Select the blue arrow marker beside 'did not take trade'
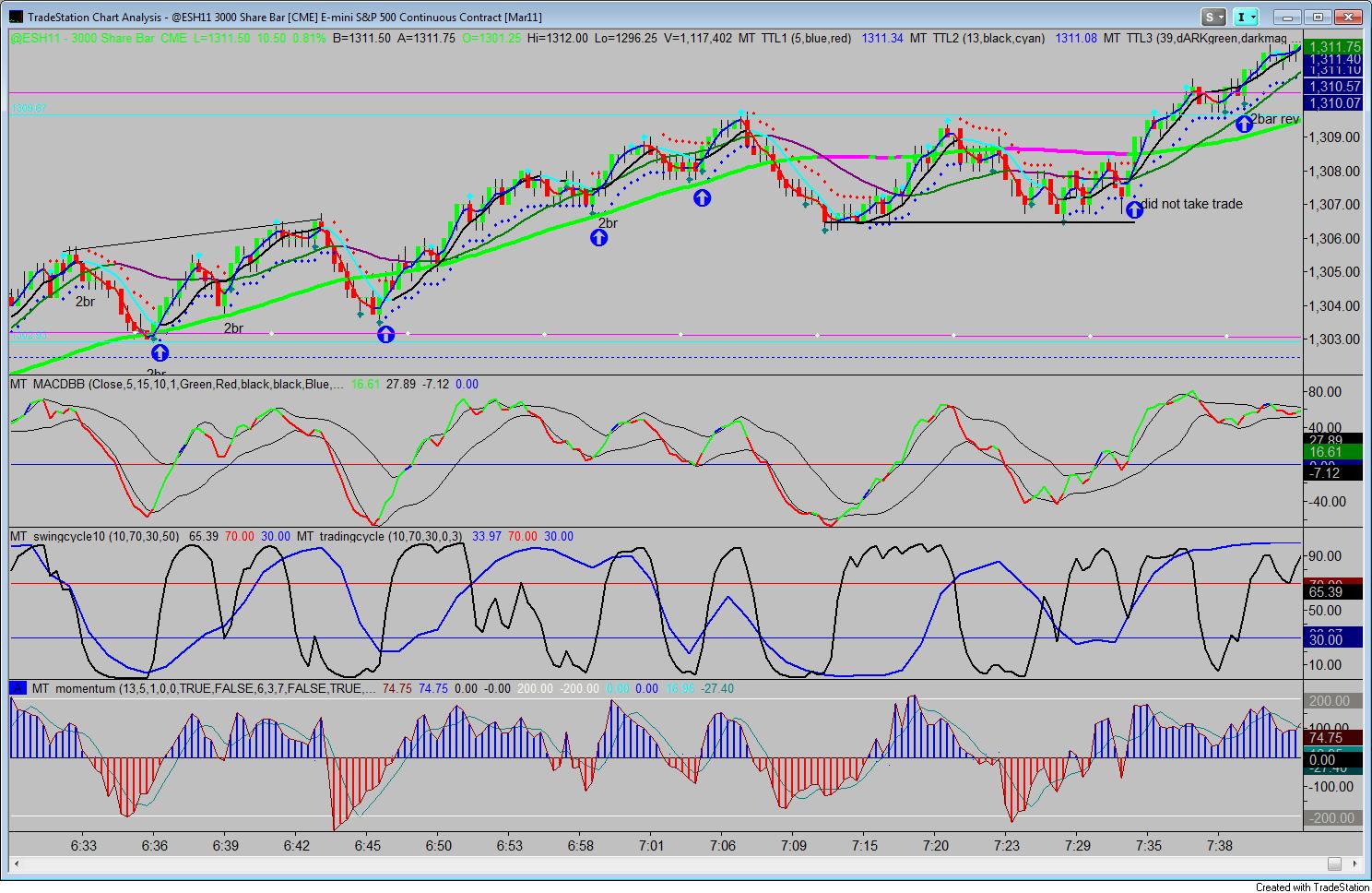1372x893 pixels. tap(1133, 209)
